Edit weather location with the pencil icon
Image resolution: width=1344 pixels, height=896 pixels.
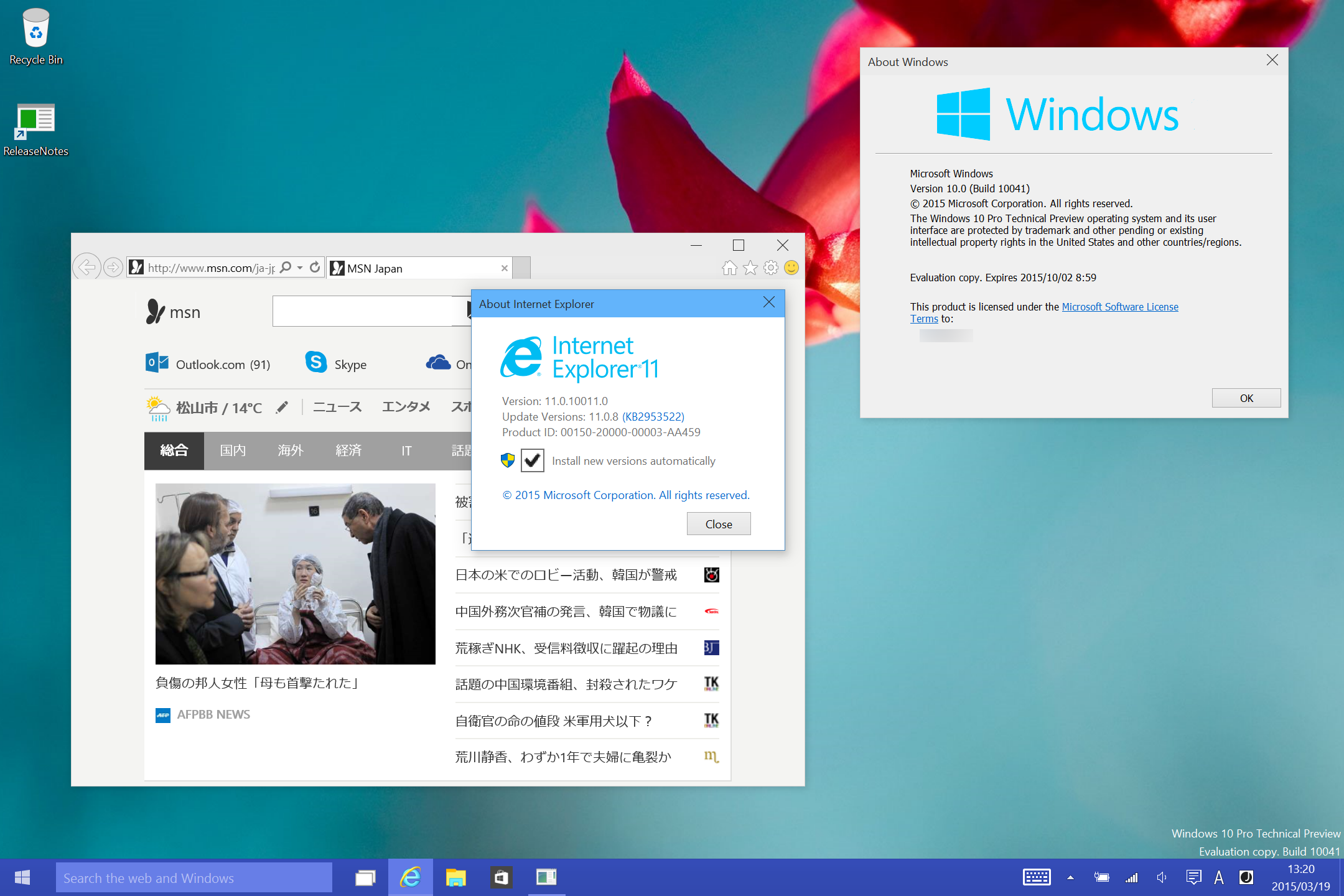pos(282,407)
